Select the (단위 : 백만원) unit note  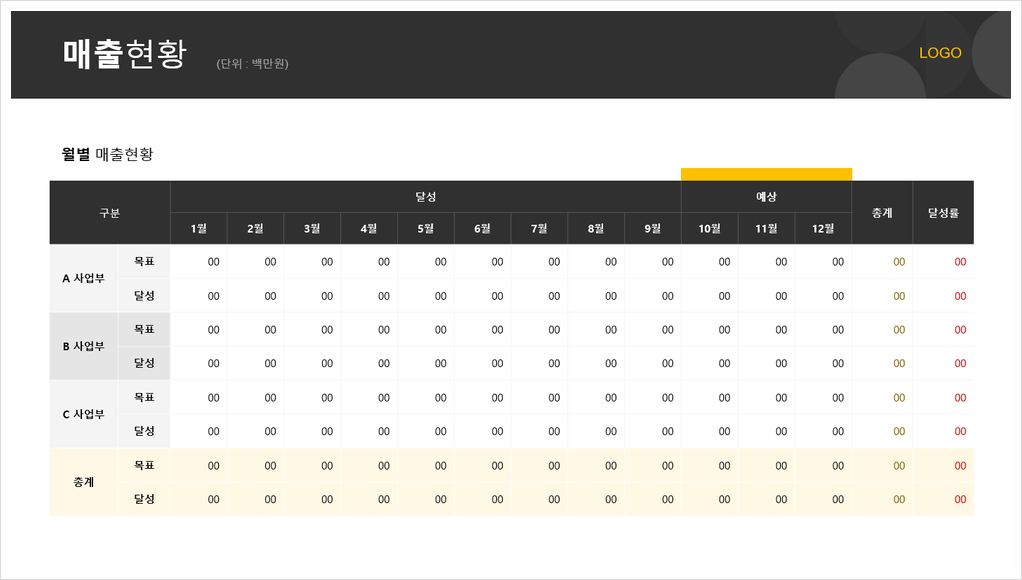point(252,63)
